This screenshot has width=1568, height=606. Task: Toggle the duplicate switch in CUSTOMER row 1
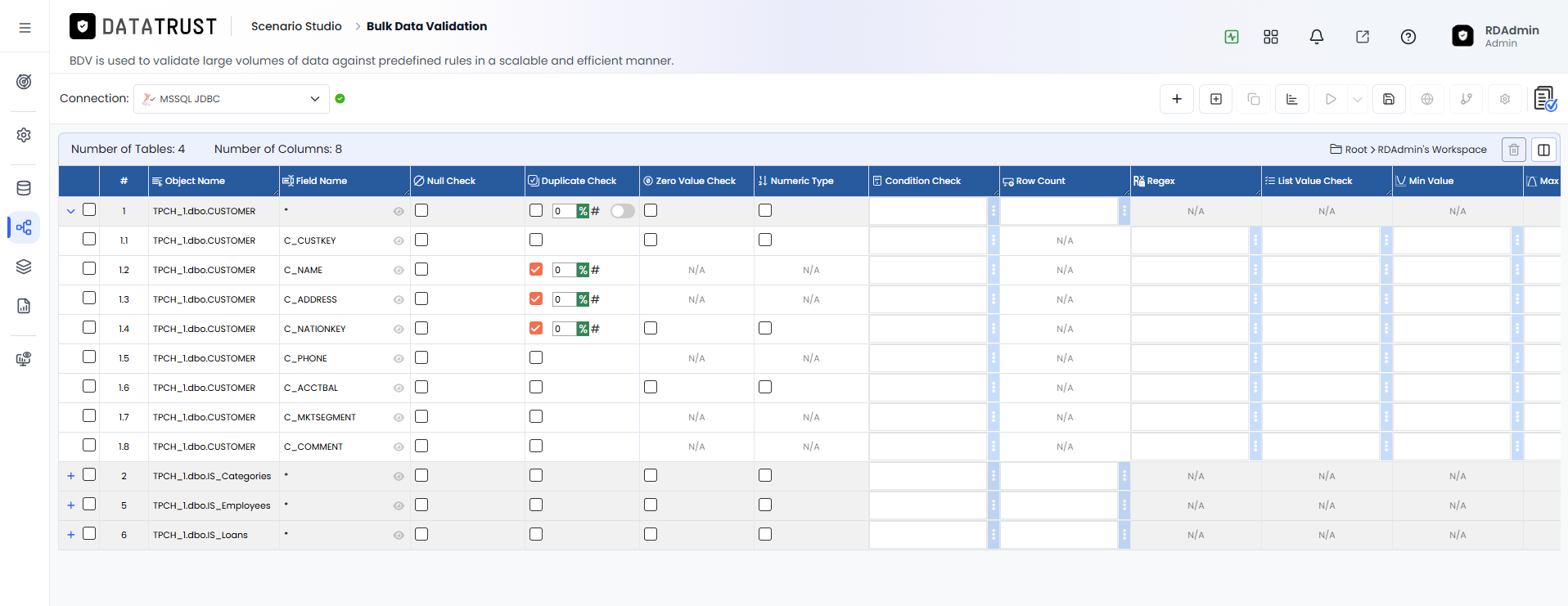point(622,211)
